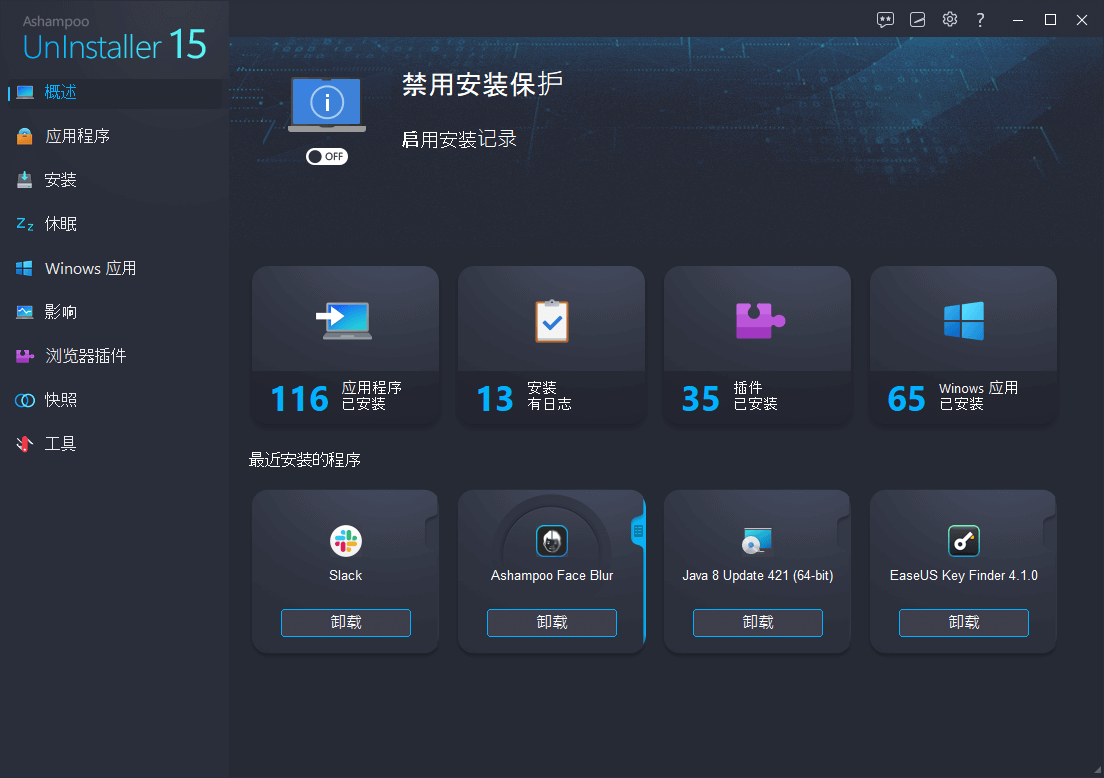This screenshot has height=778, width=1104.
Task: Open the 116 应用程序已安装 tile
Action: coord(346,345)
